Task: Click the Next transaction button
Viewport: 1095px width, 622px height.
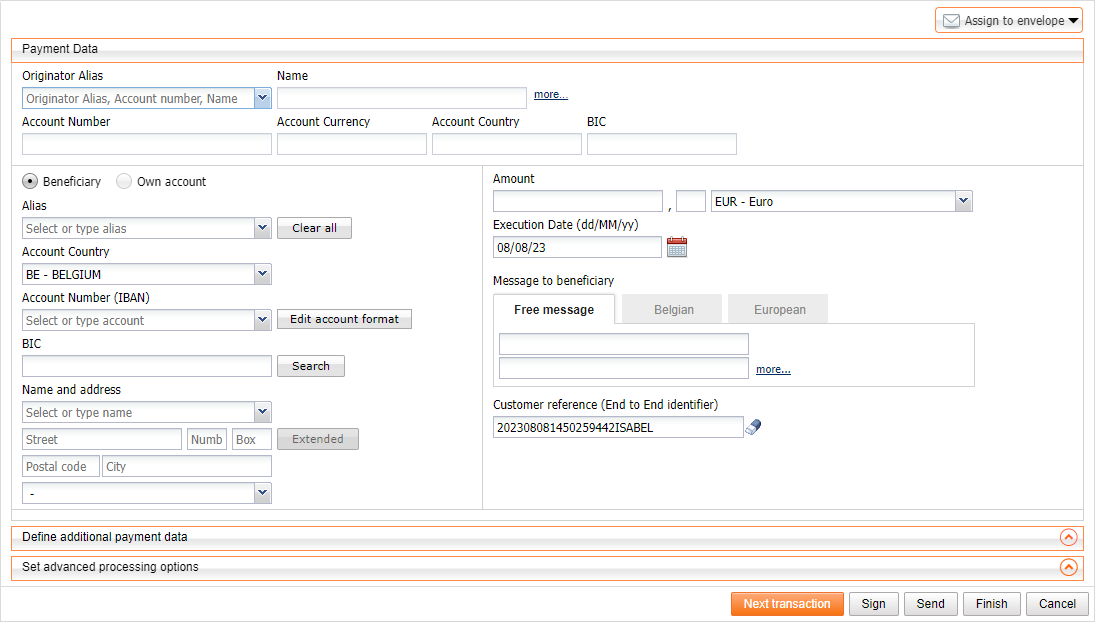Action: (x=786, y=604)
